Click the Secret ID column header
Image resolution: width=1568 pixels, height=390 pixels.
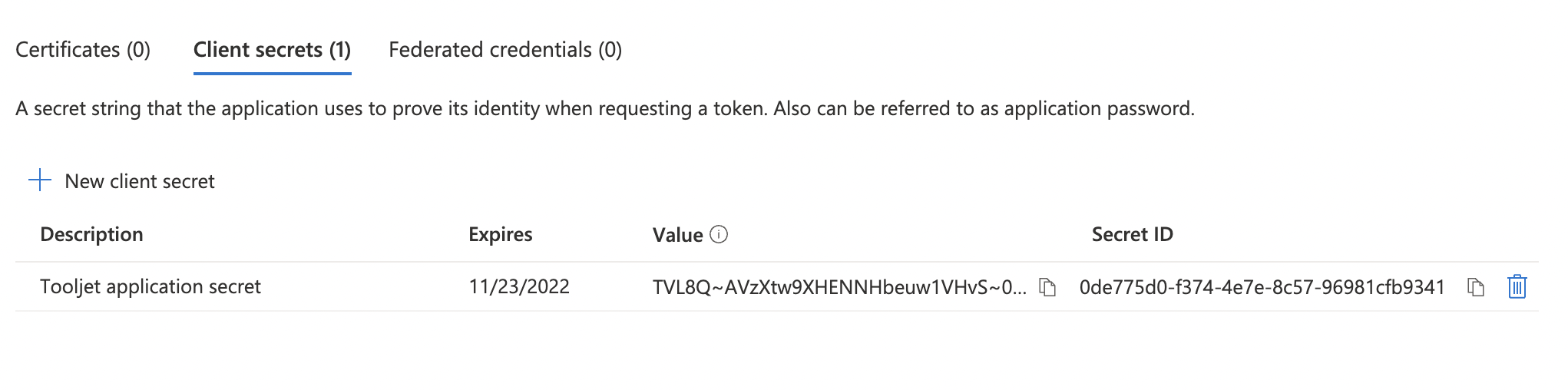(1132, 234)
